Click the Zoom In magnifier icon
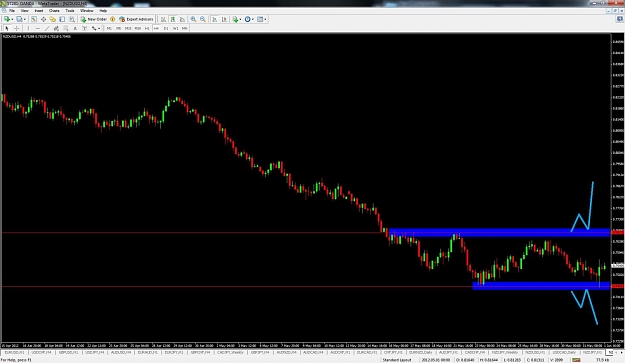This screenshot has width=625, height=363. [193, 19]
